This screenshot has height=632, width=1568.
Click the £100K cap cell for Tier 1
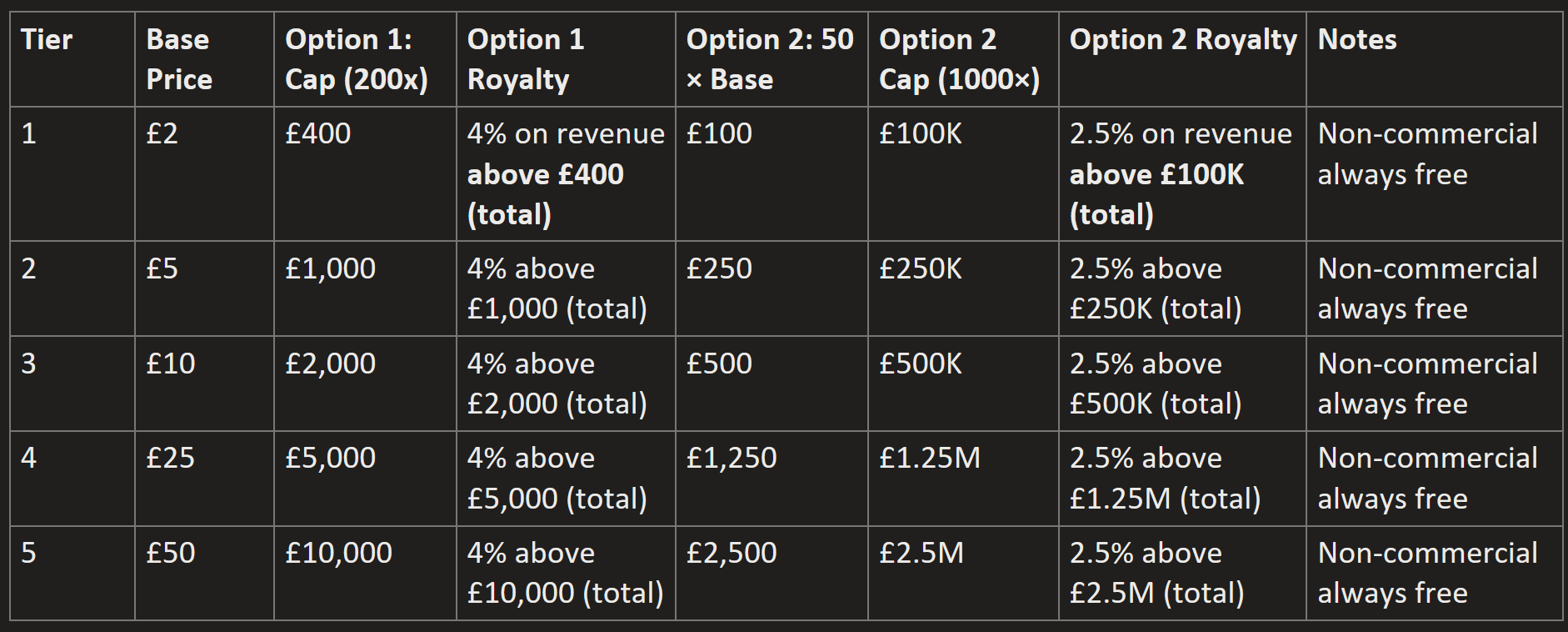pyautogui.click(x=920, y=133)
